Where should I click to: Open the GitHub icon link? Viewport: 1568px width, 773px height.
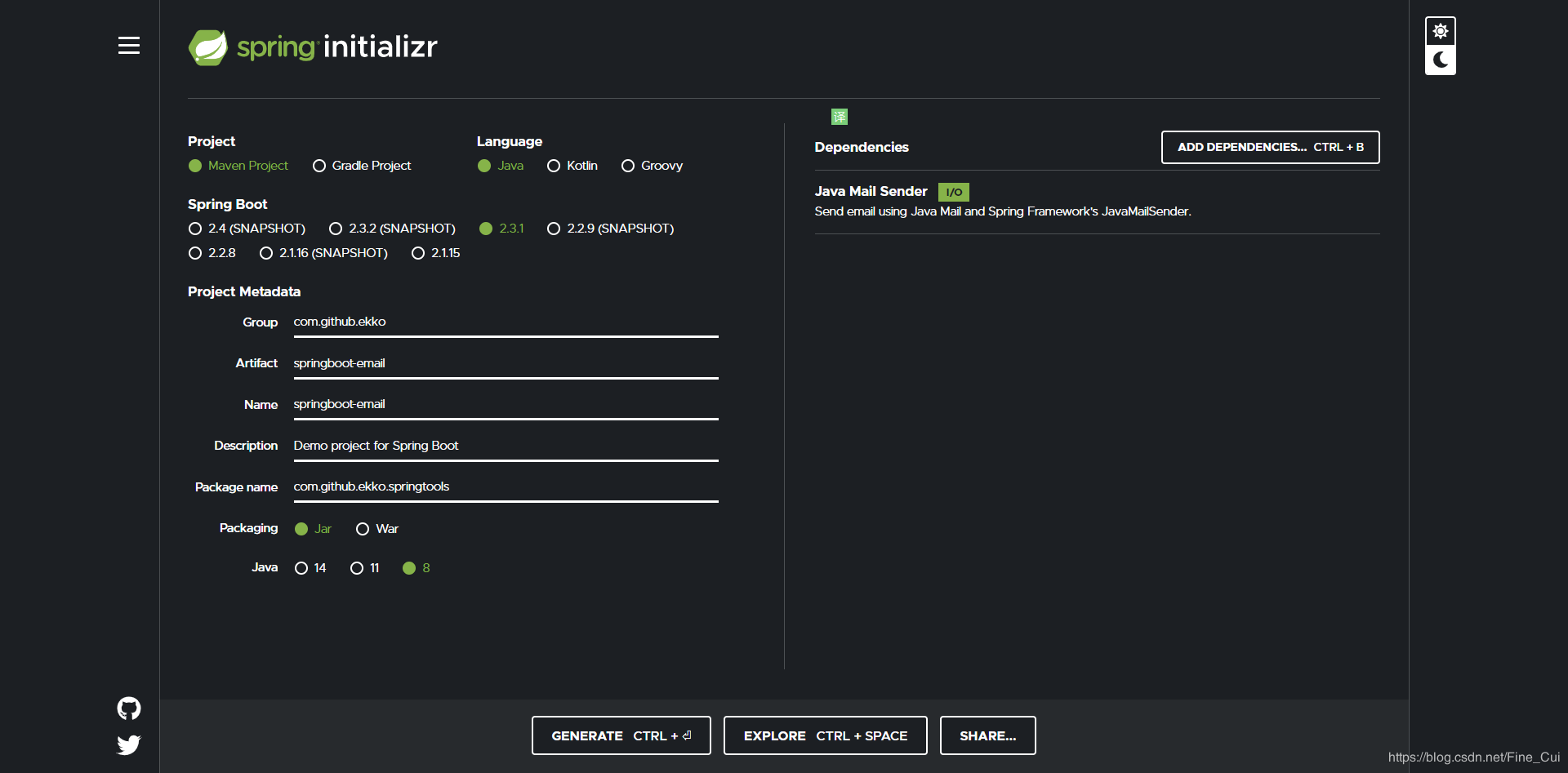point(129,708)
